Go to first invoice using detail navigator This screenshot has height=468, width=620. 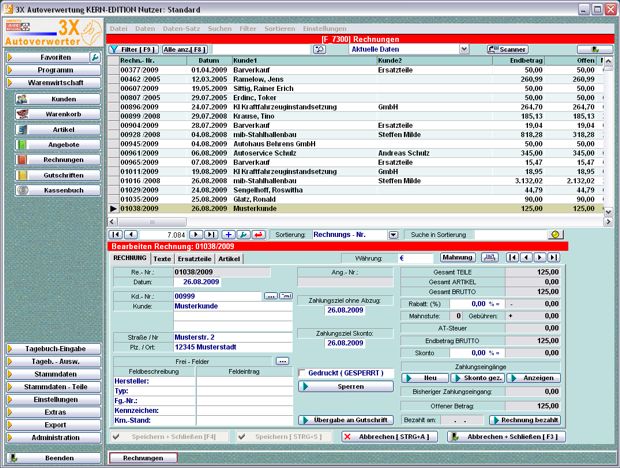click(x=512, y=257)
